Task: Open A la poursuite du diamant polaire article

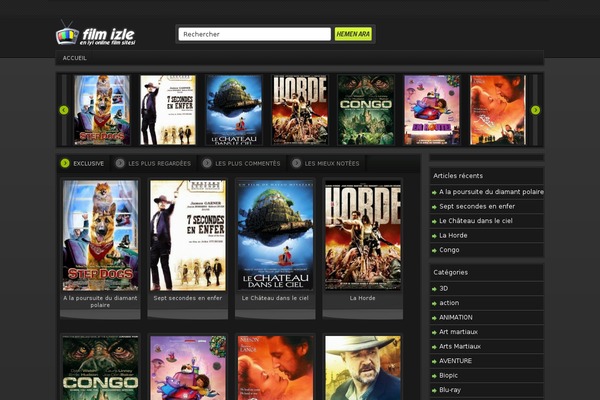Action: pos(491,192)
